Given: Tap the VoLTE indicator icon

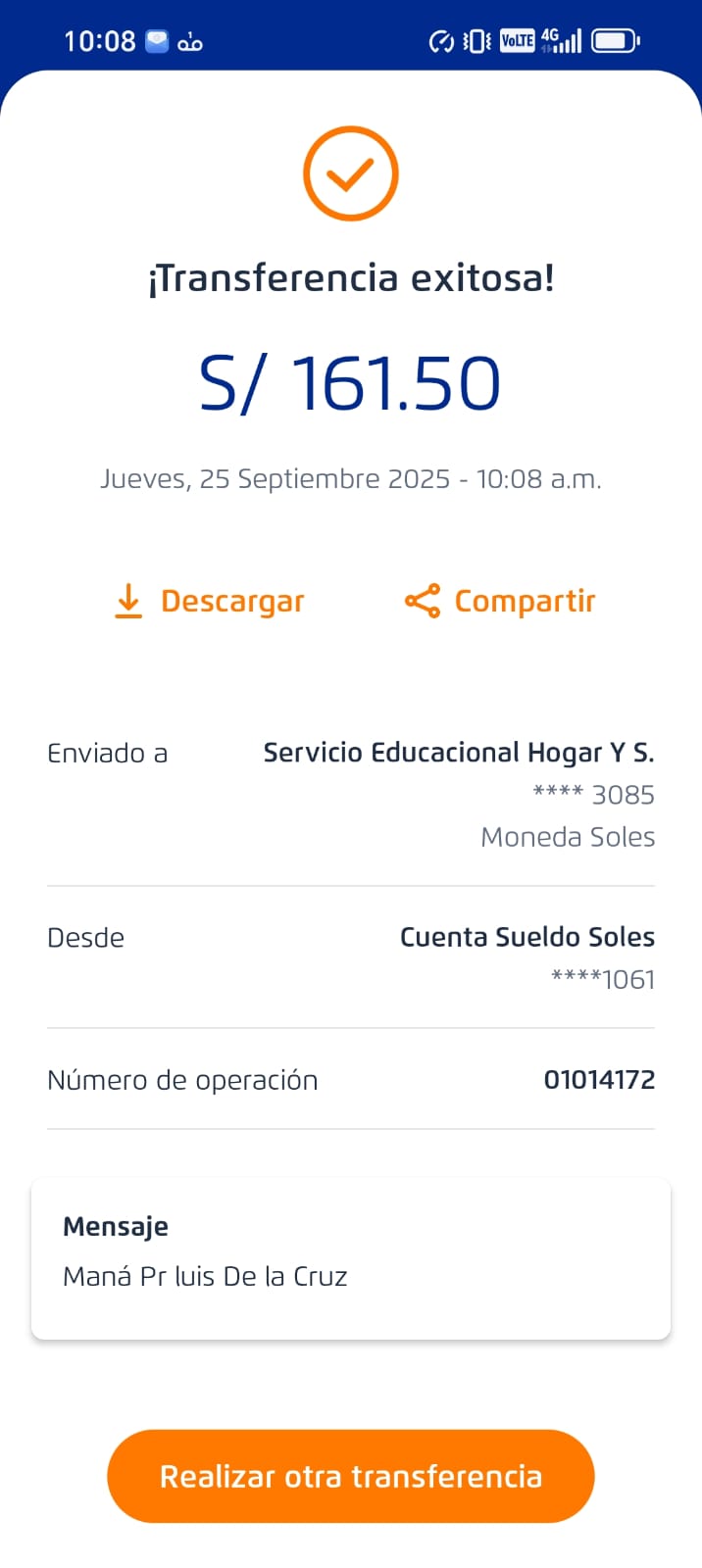Looking at the screenshot, I should (x=517, y=40).
